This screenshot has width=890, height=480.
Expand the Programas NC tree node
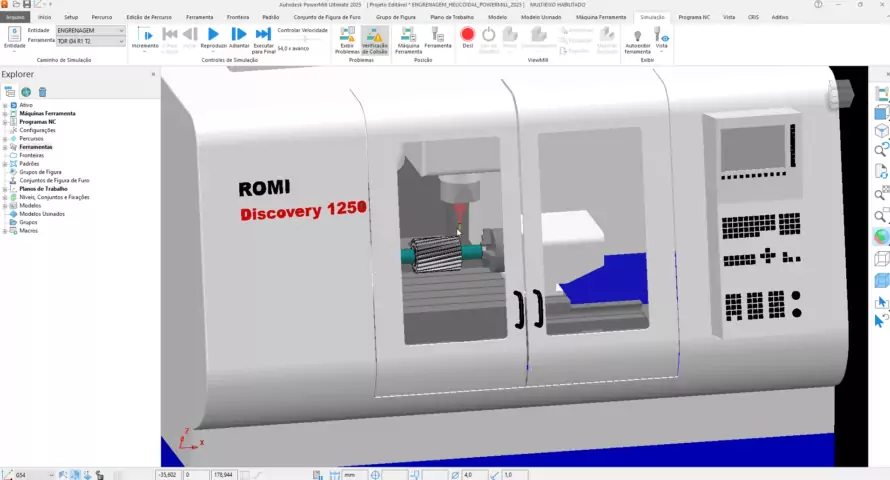pyautogui.click(x=5, y=122)
